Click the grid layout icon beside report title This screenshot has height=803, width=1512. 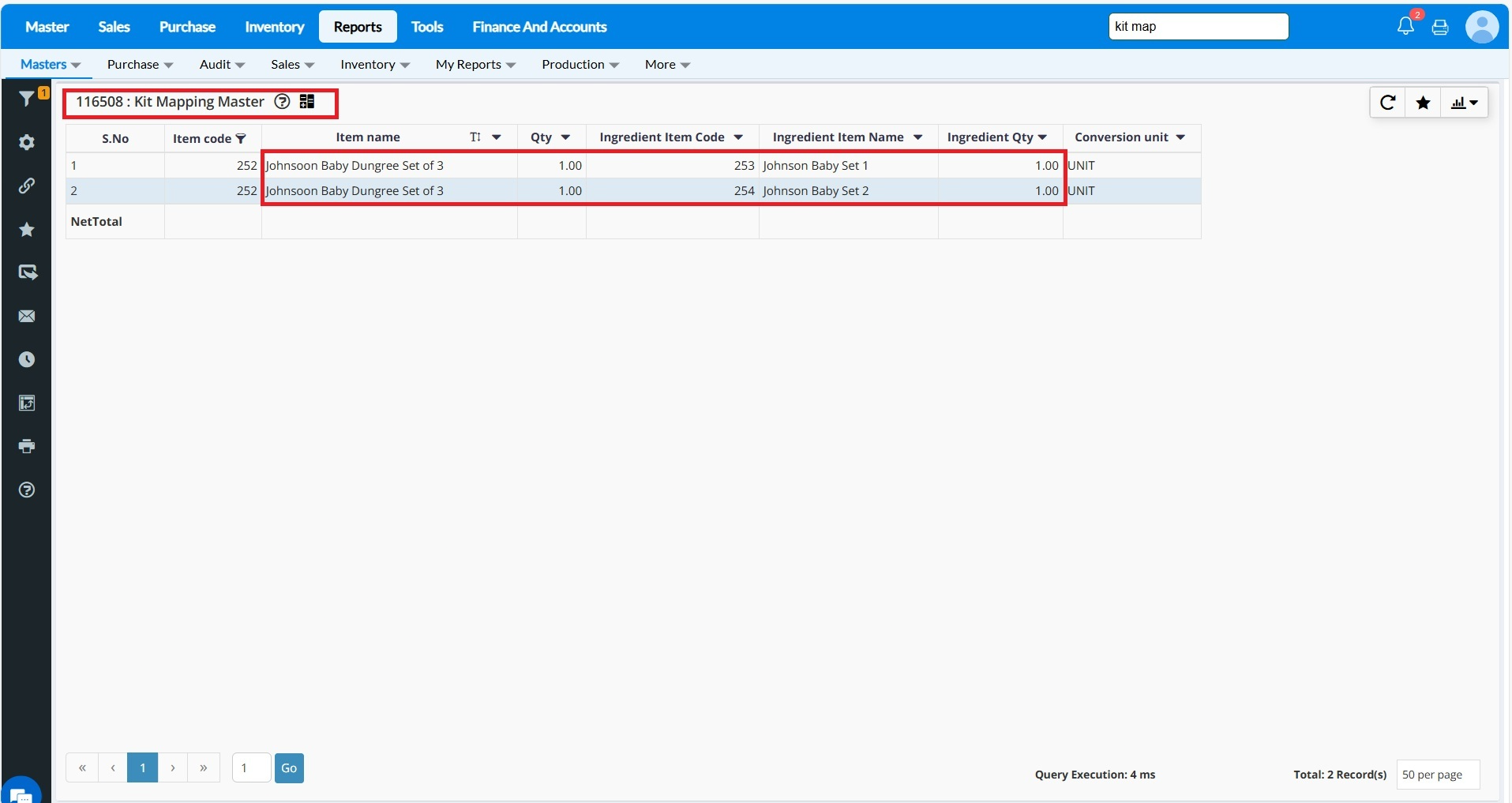pyautogui.click(x=307, y=101)
